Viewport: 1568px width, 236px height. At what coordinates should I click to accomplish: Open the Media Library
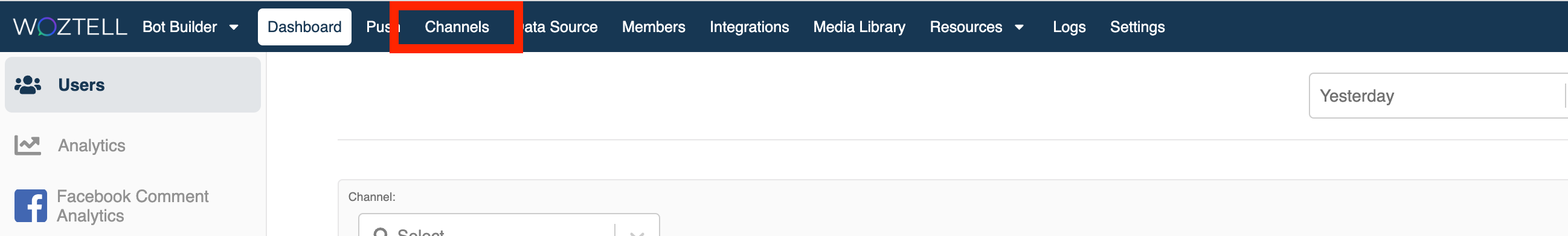pos(859,27)
